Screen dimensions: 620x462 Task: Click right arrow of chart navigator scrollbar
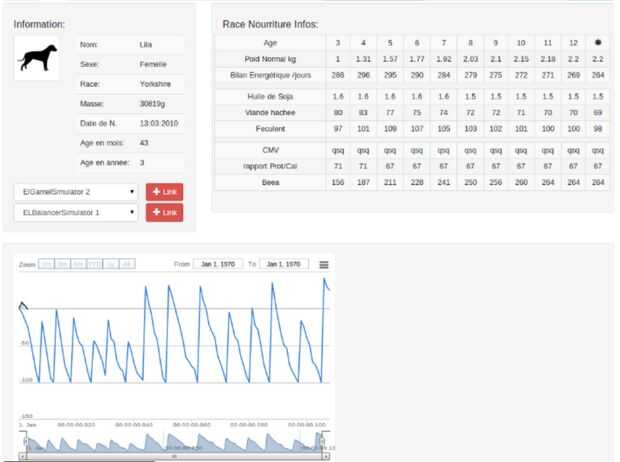pyautogui.click(x=326, y=456)
